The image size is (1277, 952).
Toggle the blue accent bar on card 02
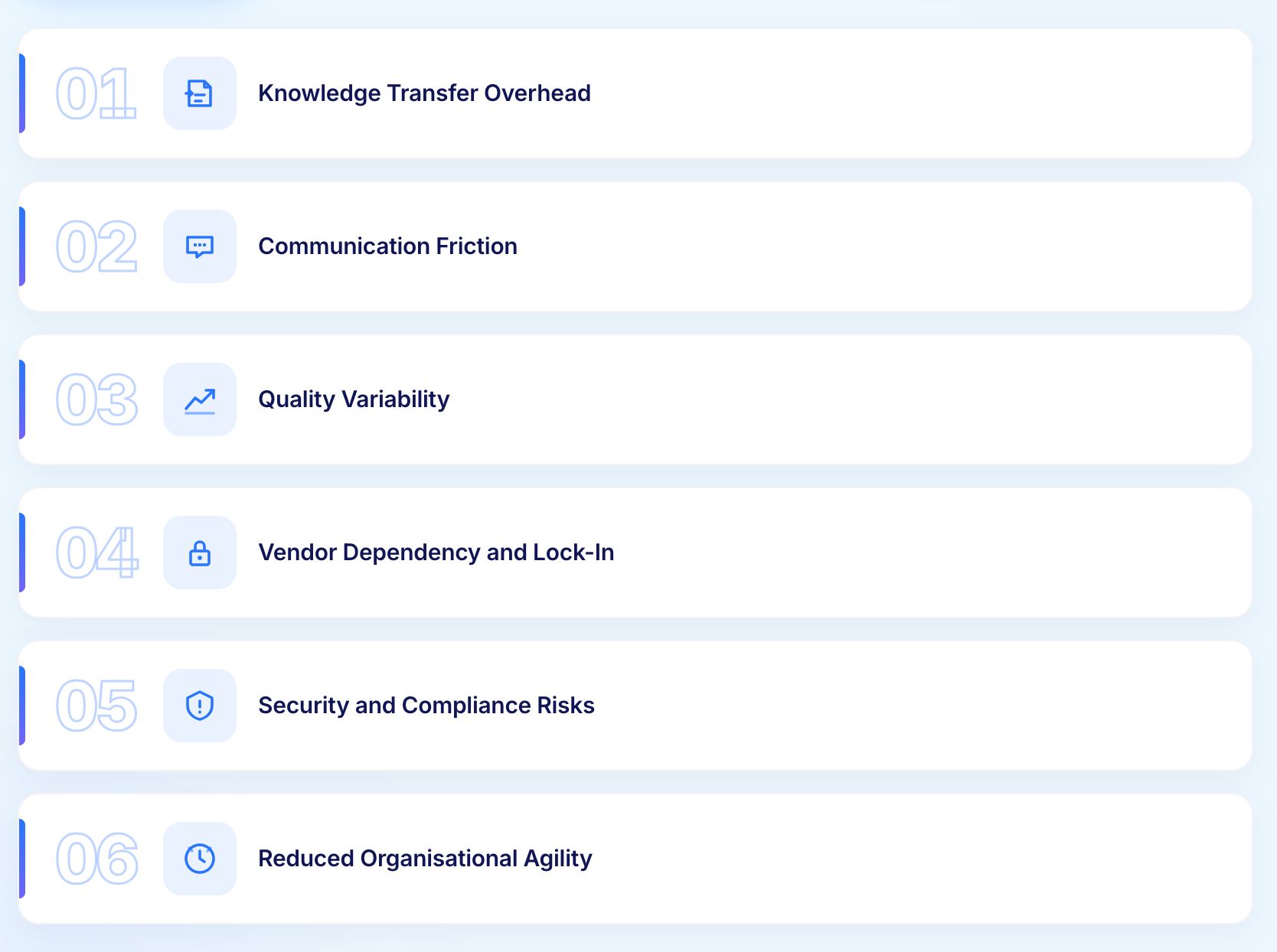coord(23,246)
